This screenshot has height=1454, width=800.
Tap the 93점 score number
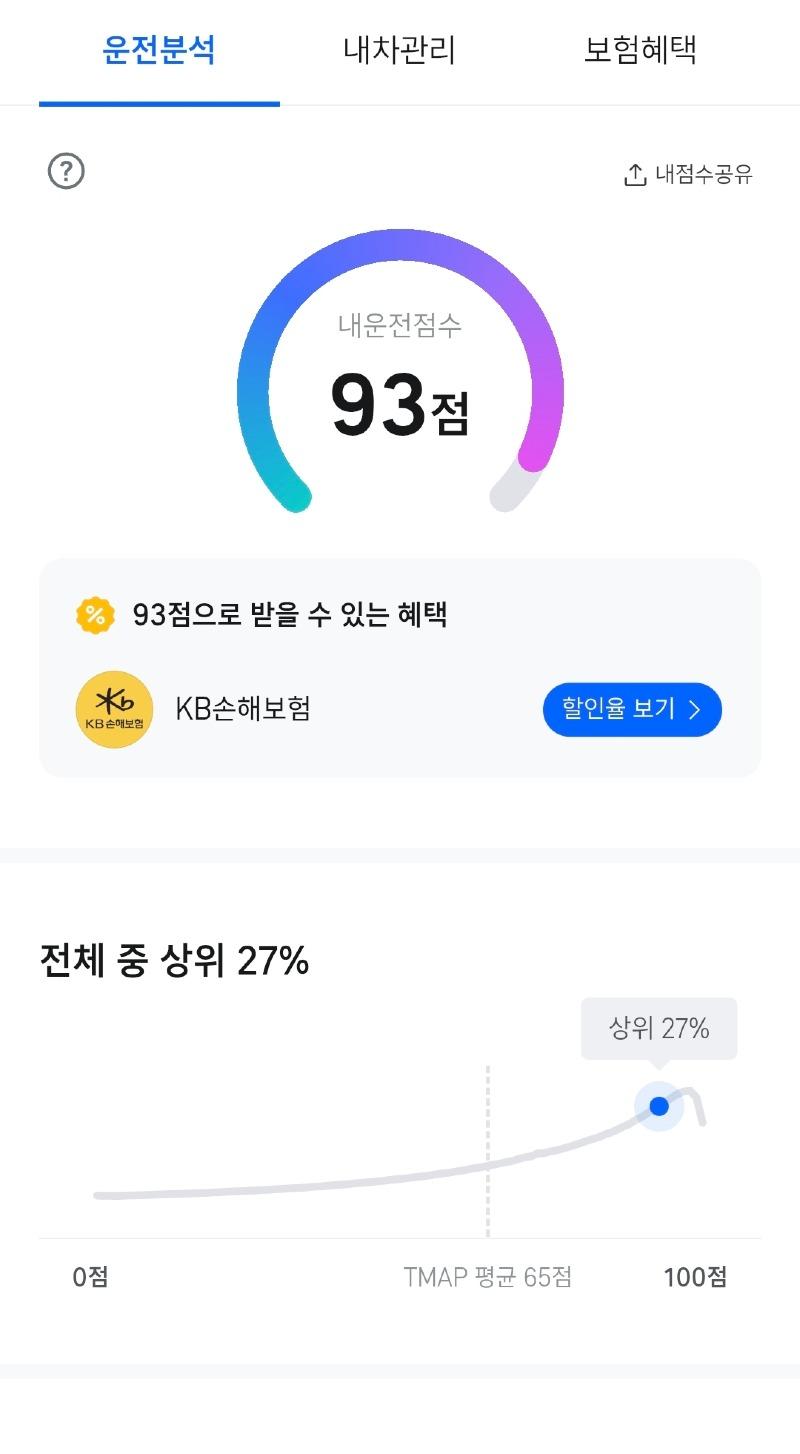(x=400, y=406)
